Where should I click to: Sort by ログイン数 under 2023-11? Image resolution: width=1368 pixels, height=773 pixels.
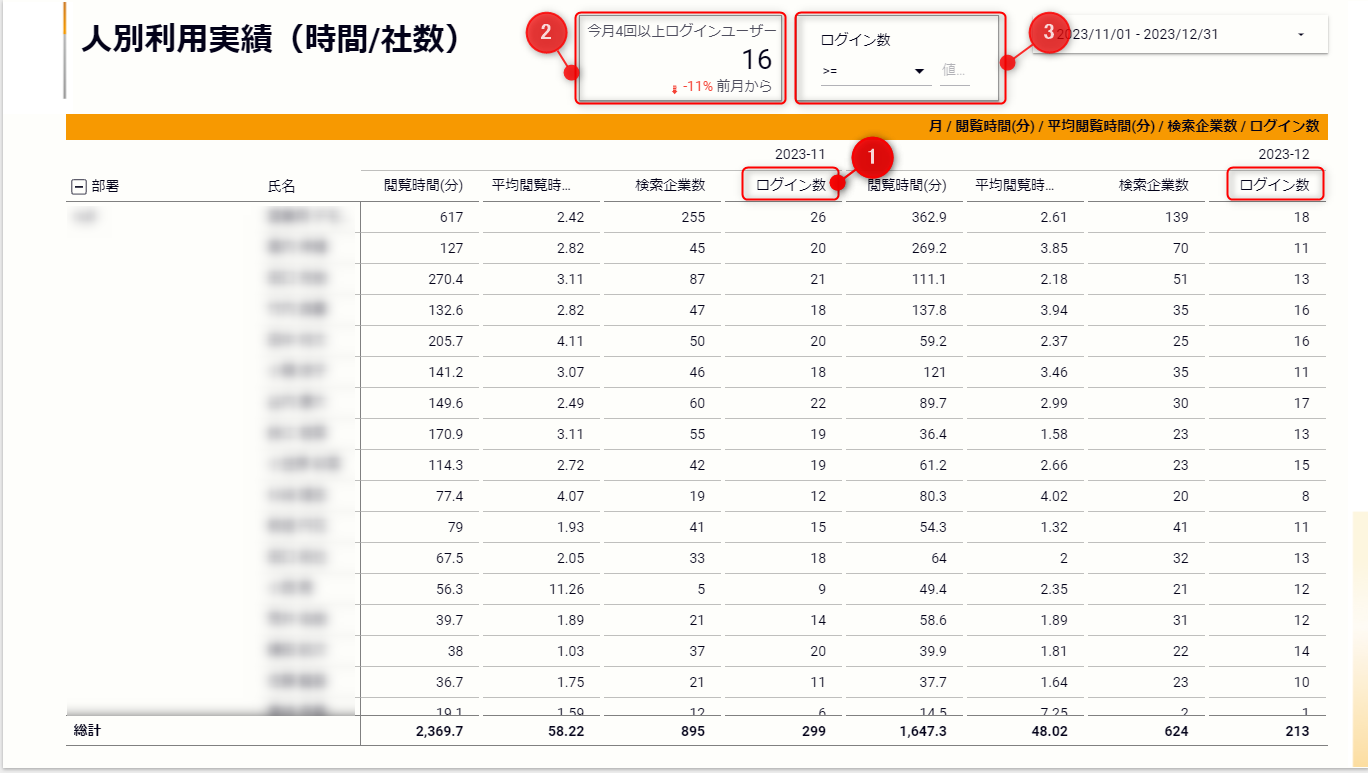[790, 185]
